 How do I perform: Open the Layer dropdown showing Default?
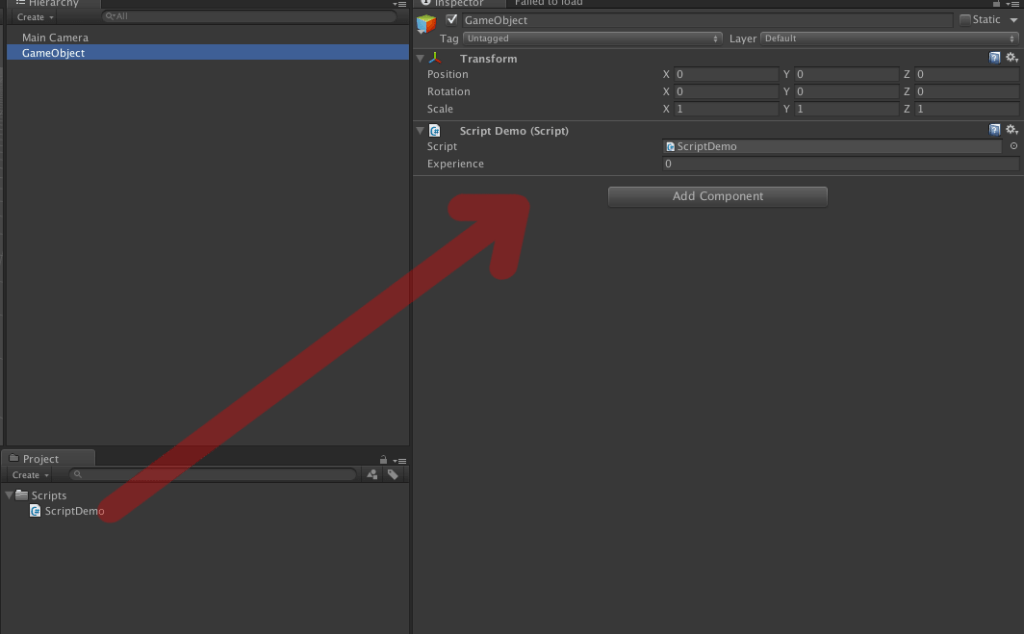point(889,39)
